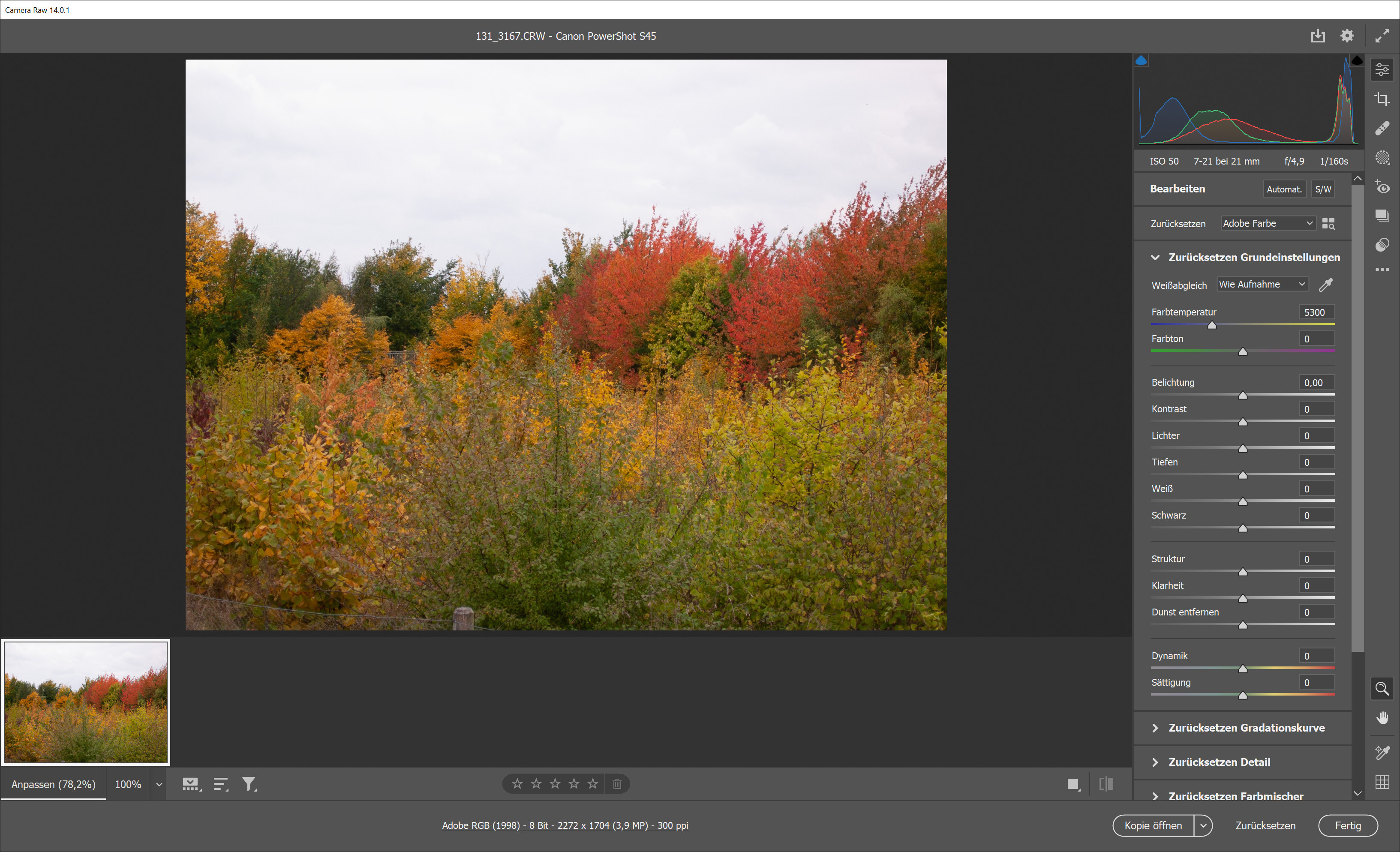This screenshot has width=1400, height=852.
Task: Open Camera Raw preferences gear
Action: pos(1347,36)
